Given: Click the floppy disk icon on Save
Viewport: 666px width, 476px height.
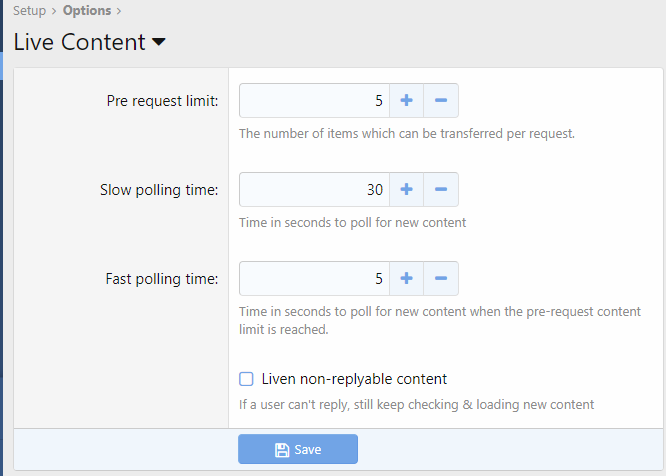Looking at the screenshot, I should [282, 450].
